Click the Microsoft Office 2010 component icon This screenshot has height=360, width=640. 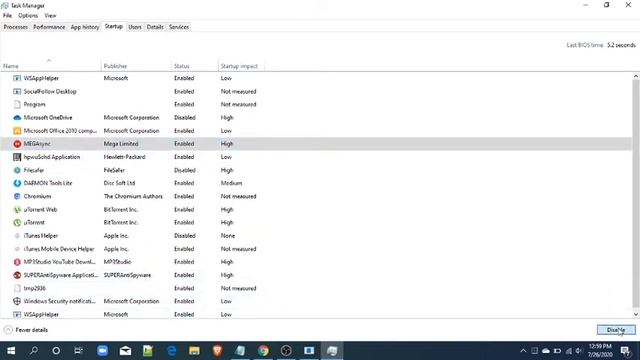click(x=17, y=131)
